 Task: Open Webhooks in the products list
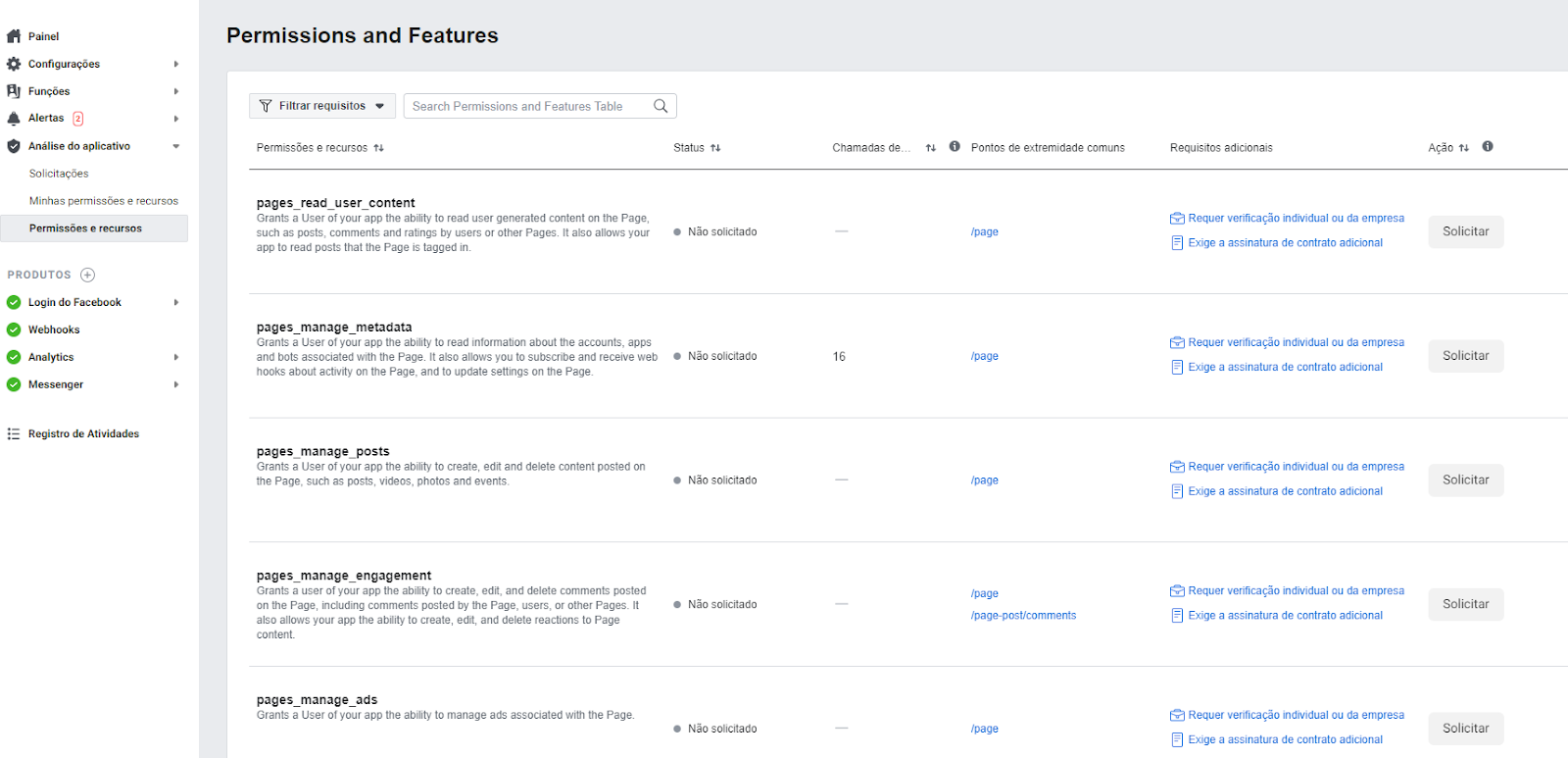tap(54, 329)
